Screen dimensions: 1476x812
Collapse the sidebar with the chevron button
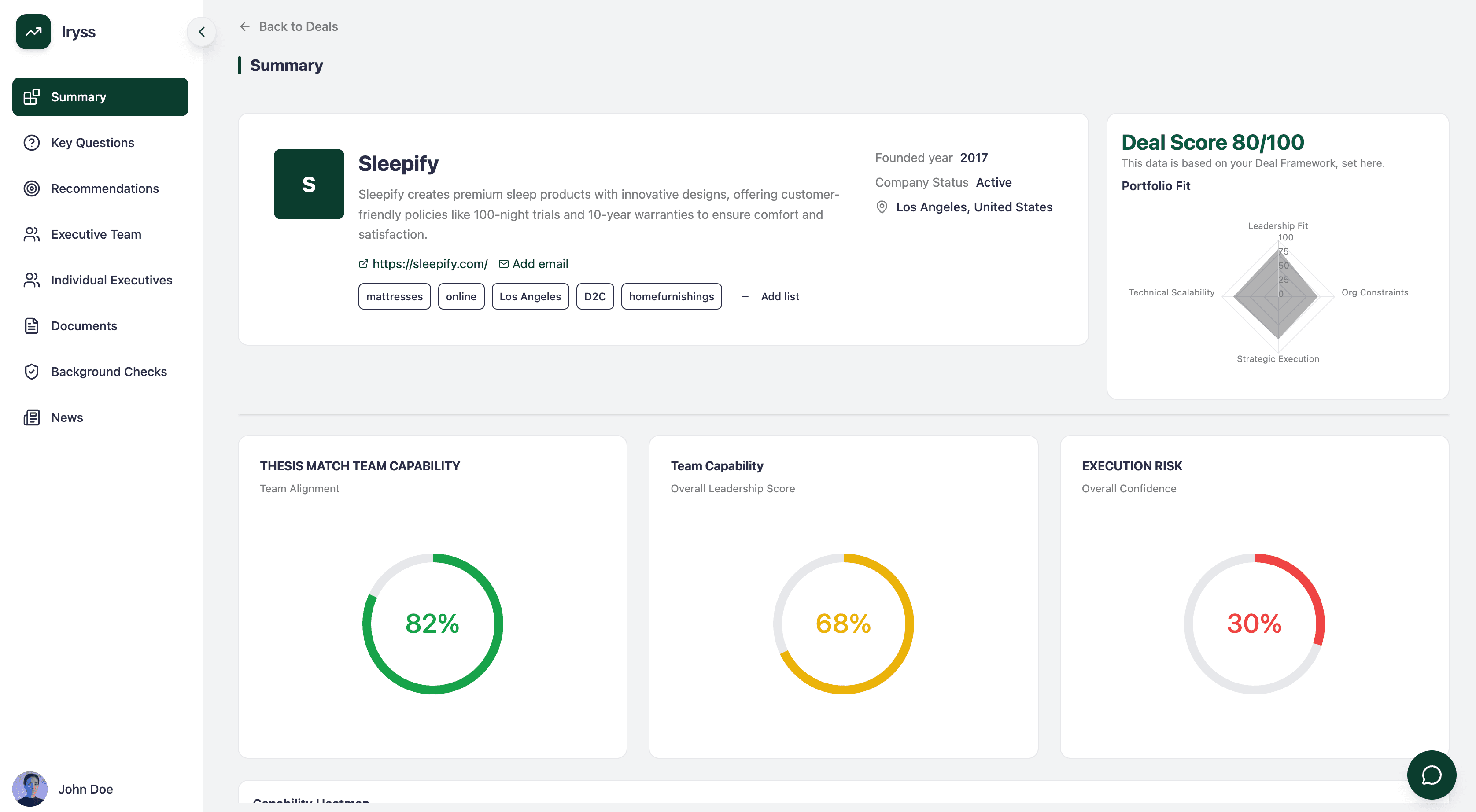tap(202, 32)
